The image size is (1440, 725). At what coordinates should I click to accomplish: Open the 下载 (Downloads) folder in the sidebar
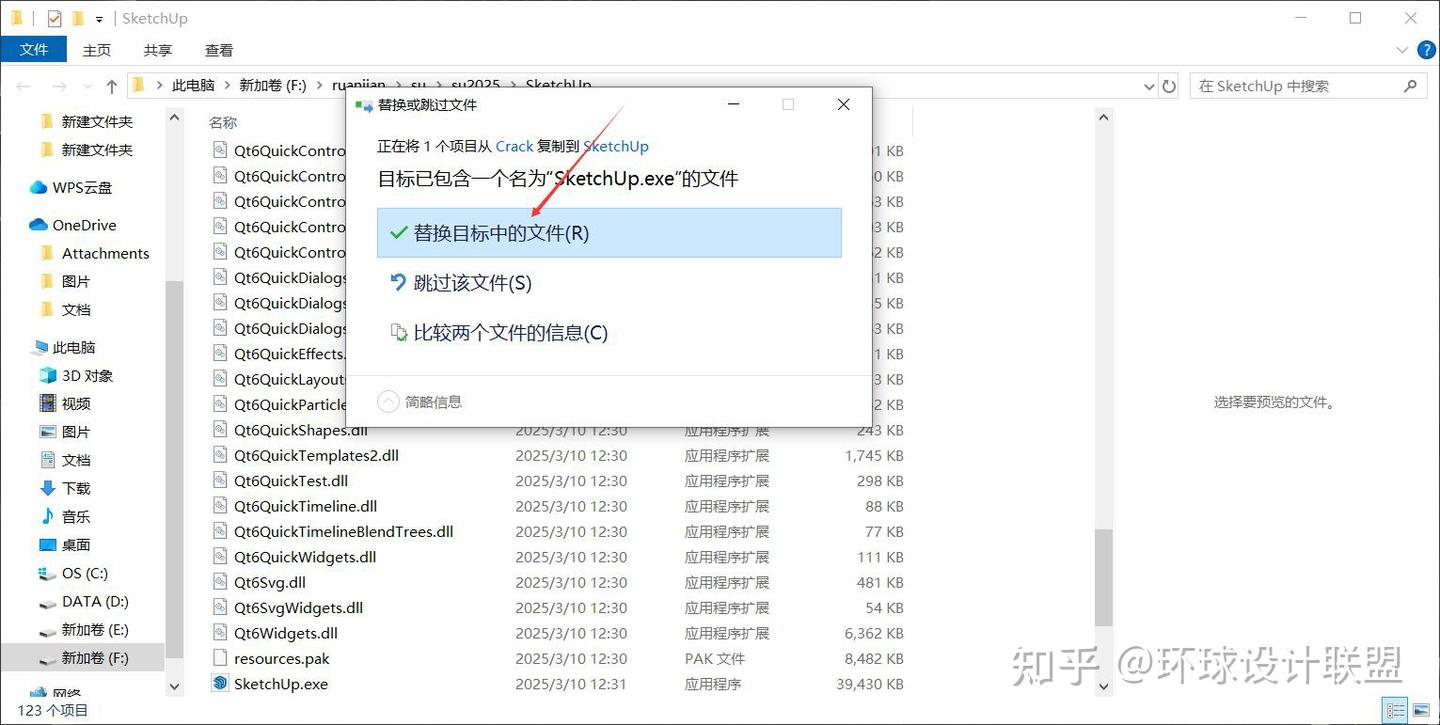pos(75,488)
